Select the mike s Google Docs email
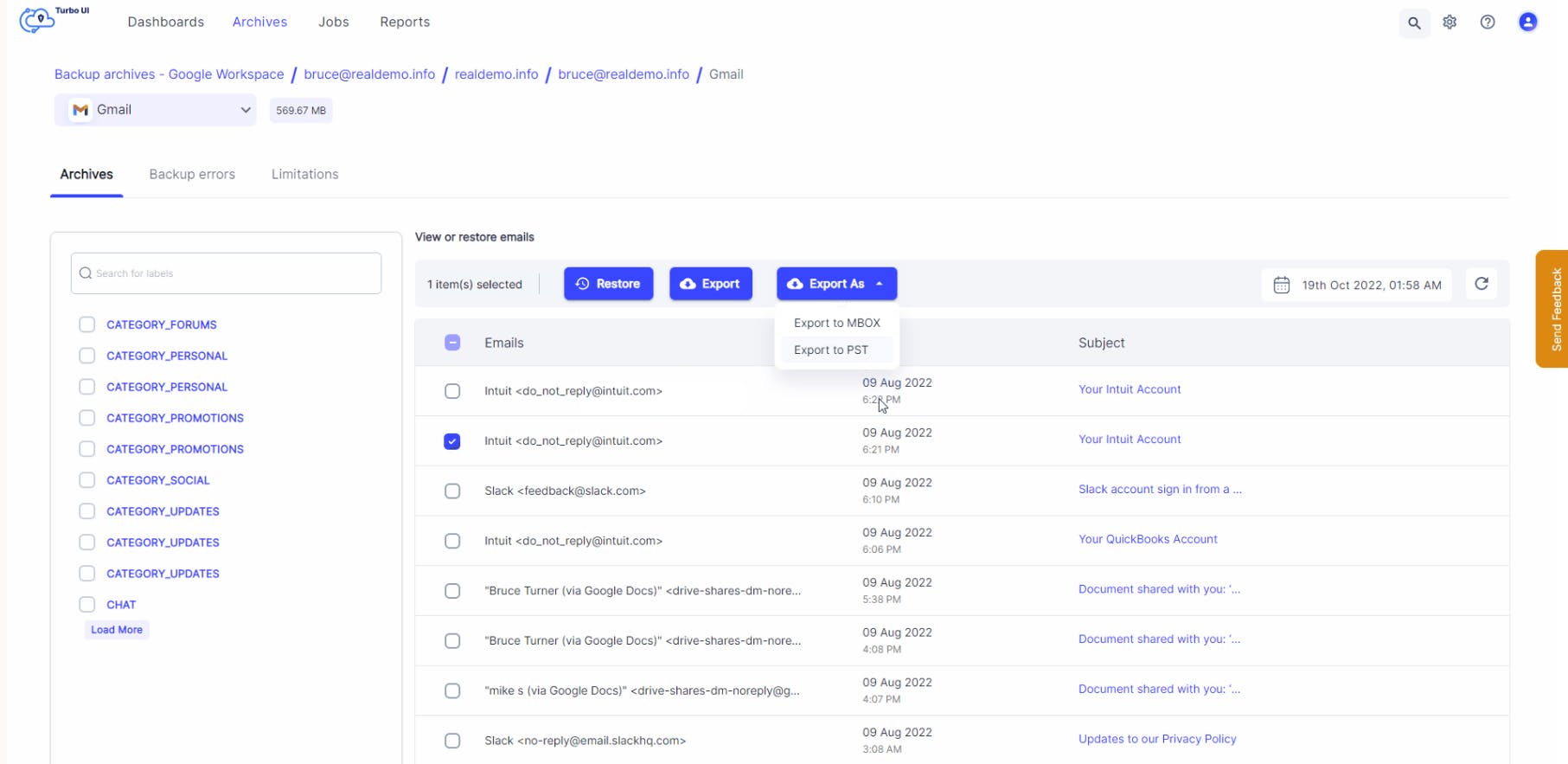 click(452, 691)
